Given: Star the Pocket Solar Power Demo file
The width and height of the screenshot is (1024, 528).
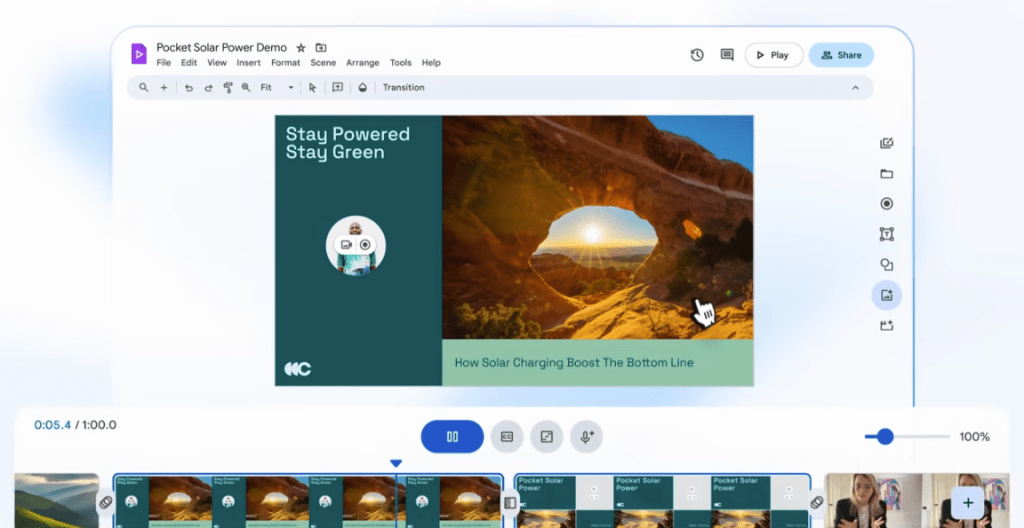Looking at the screenshot, I should coord(301,47).
